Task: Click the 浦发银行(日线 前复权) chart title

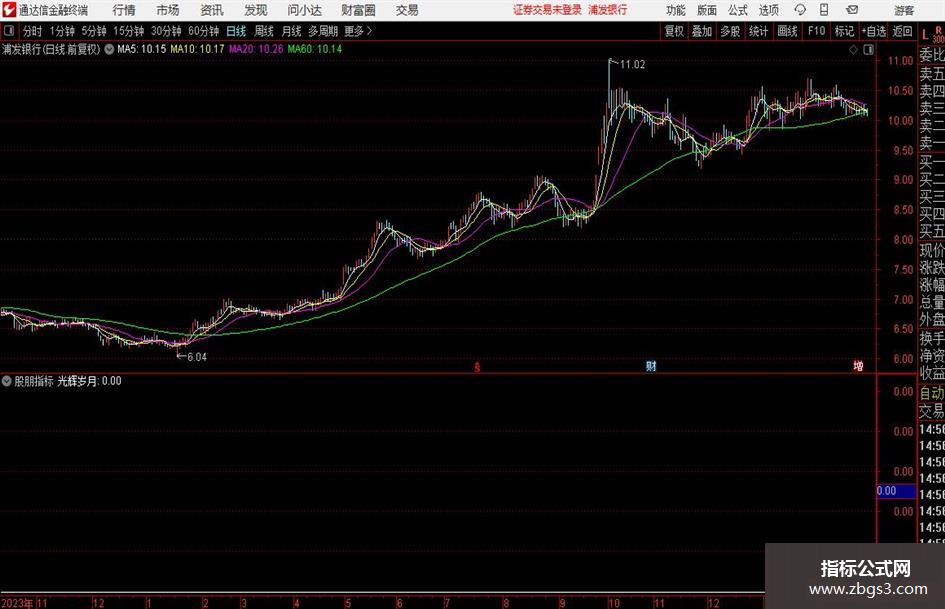Action: (51, 49)
